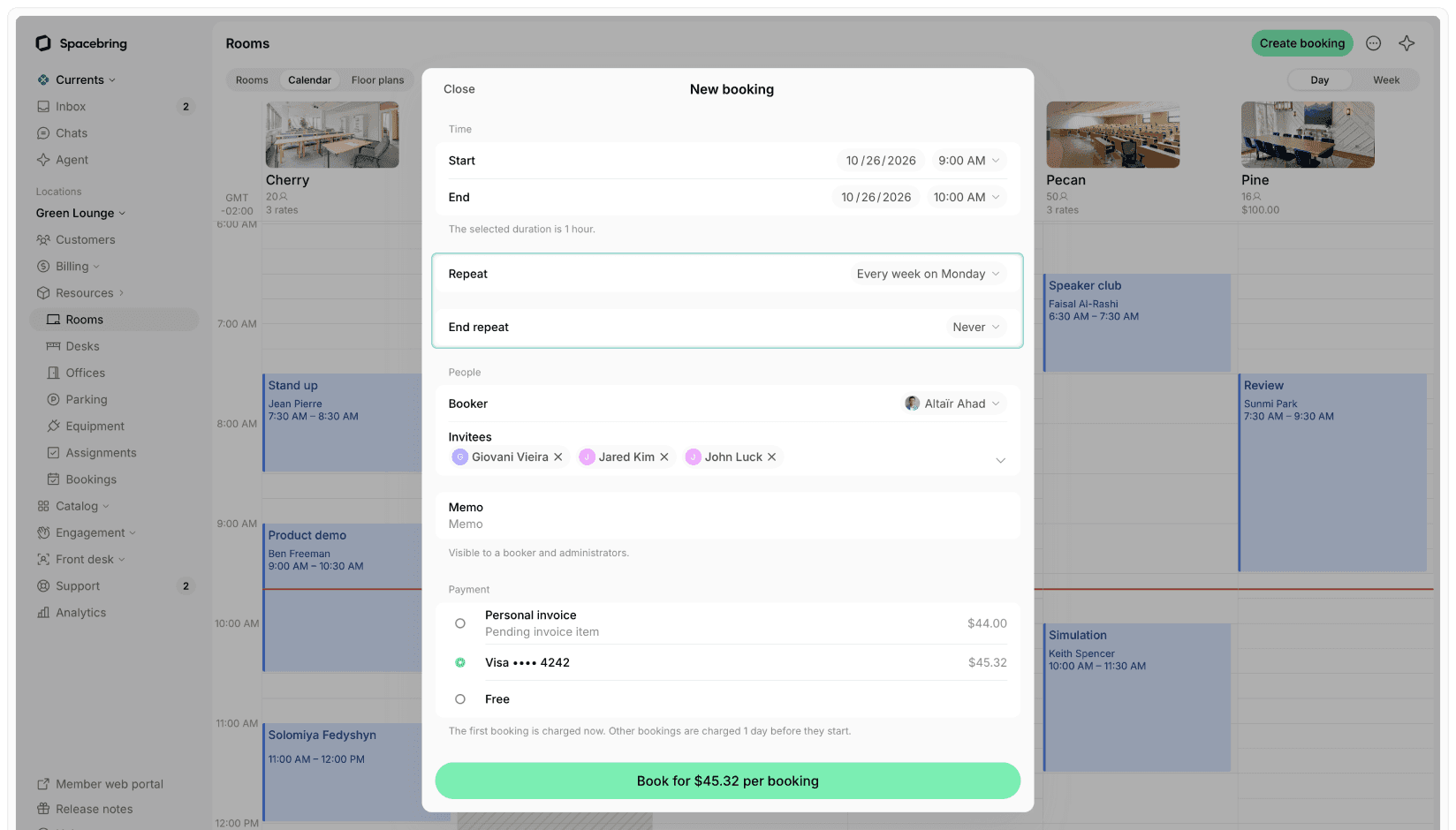1456x830 pixels.
Task: Open Member web portal external link
Action: [x=101, y=784]
